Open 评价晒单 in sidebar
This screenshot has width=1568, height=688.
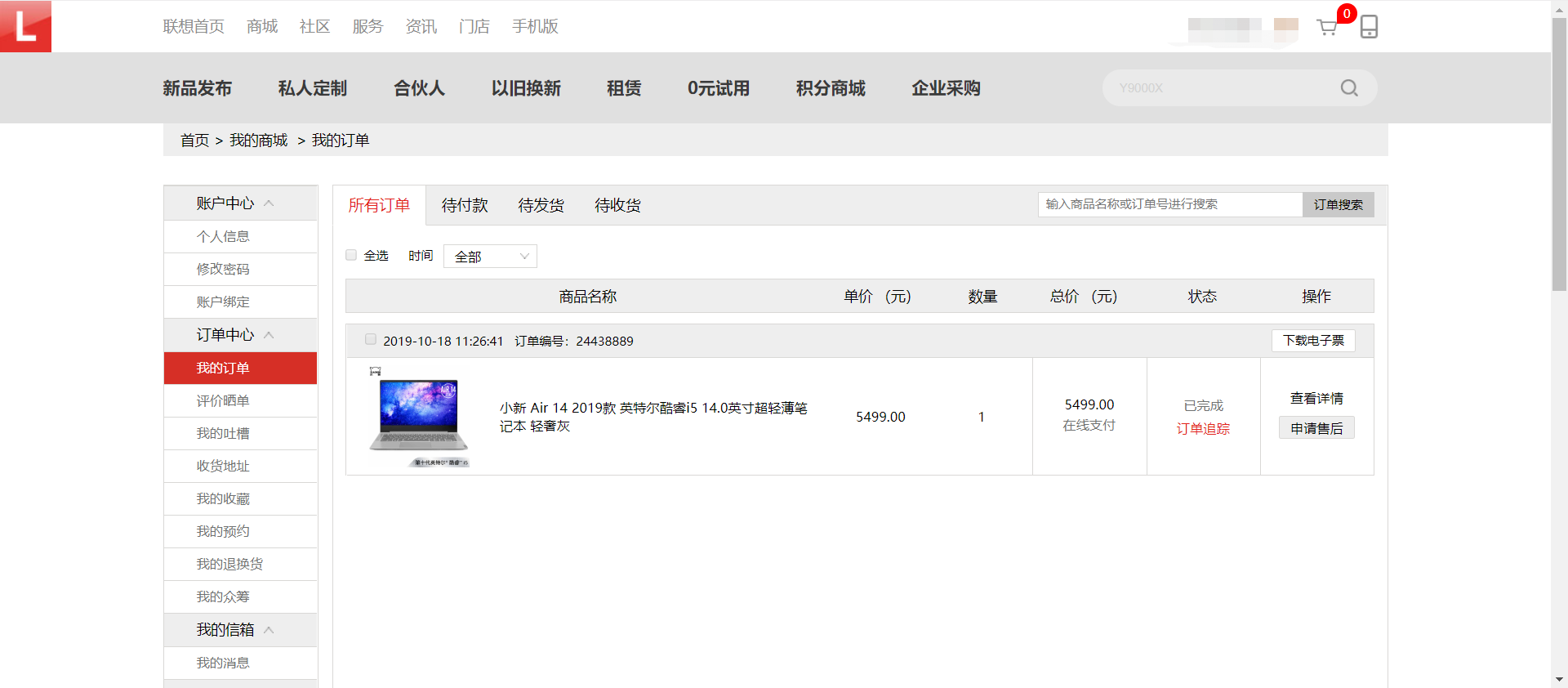pos(223,401)
